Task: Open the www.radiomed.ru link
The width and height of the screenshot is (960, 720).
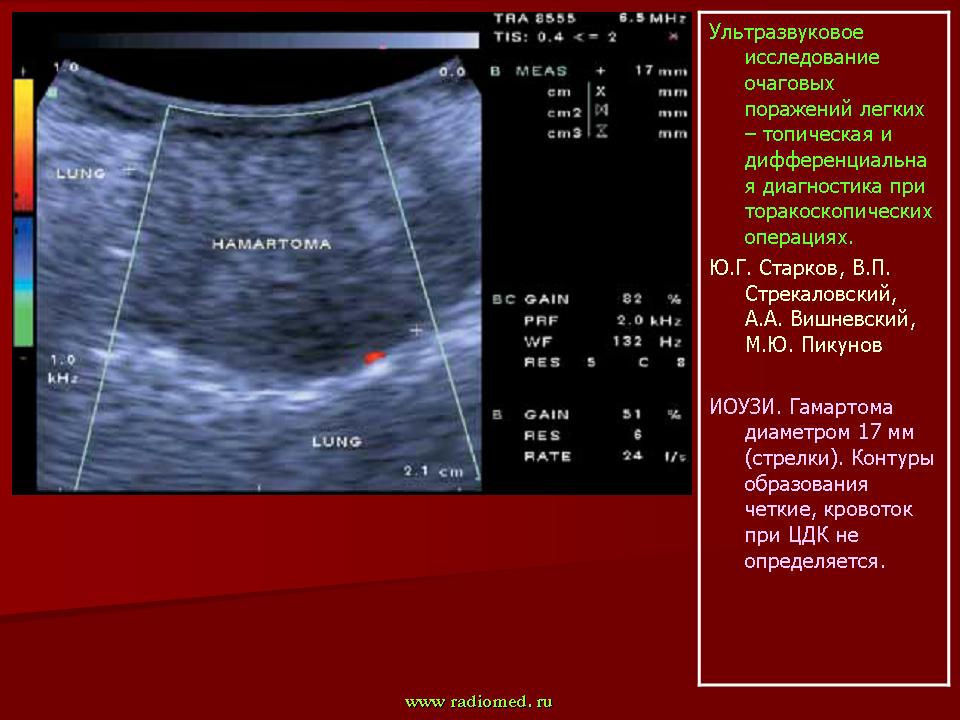Action: 478,702
